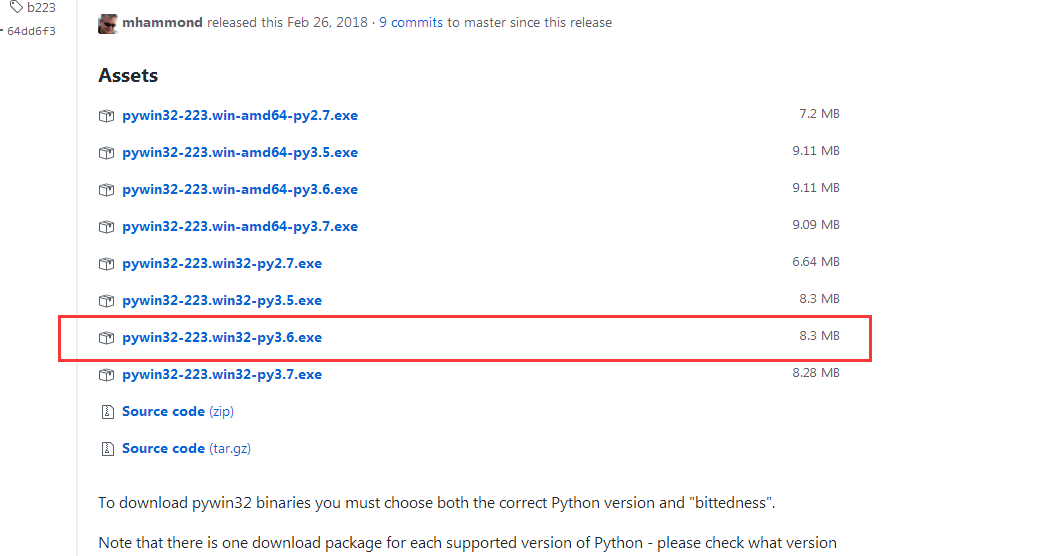Click file icon beside Source code (tar.gz)
Image resolution: width=1057 pixels, height=556 pixels.
click(107, 449)
